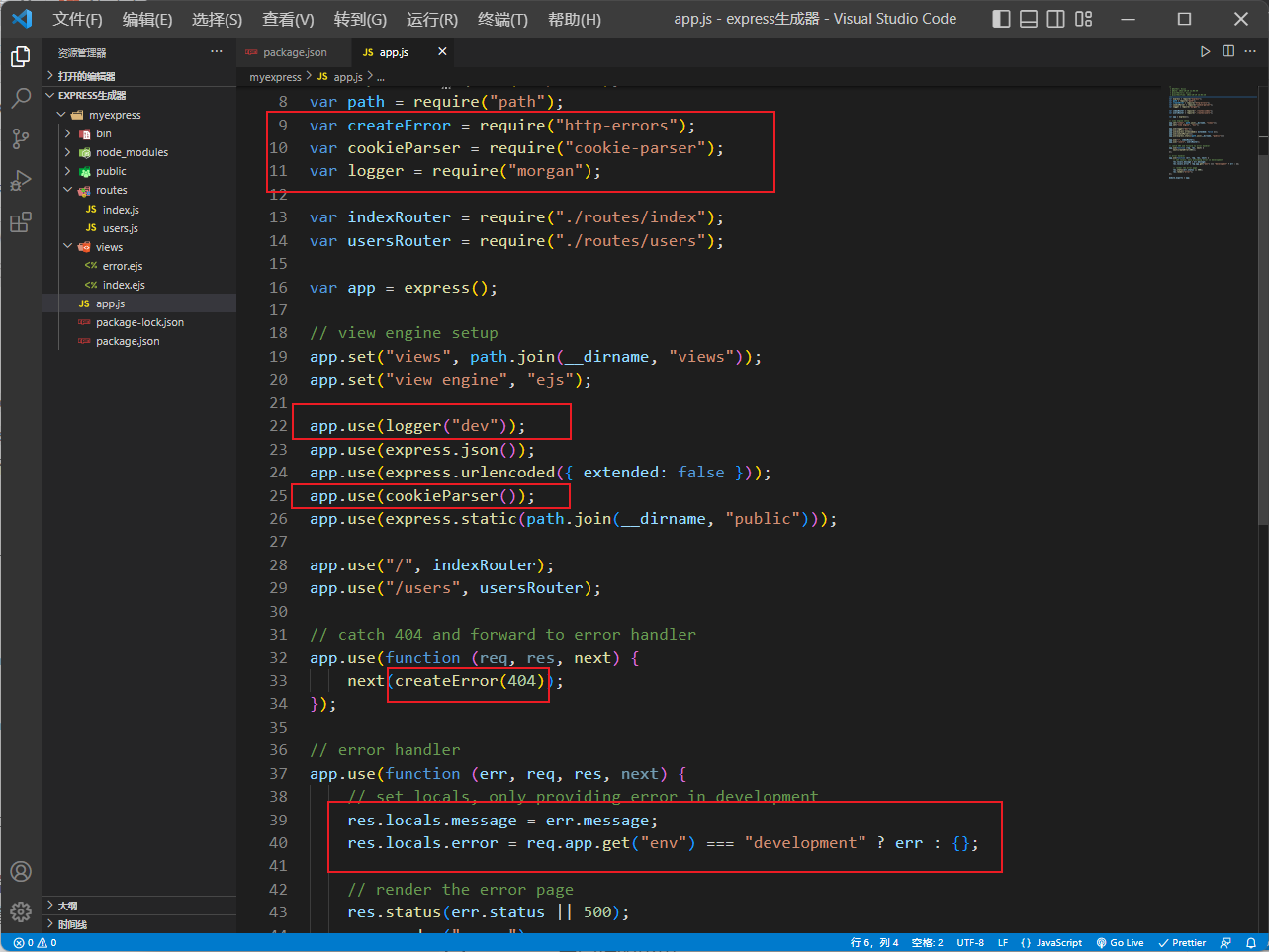Open the Accounts menu icon
Image resolution: width=1269 pixels, height=952 pixels.
20,871
